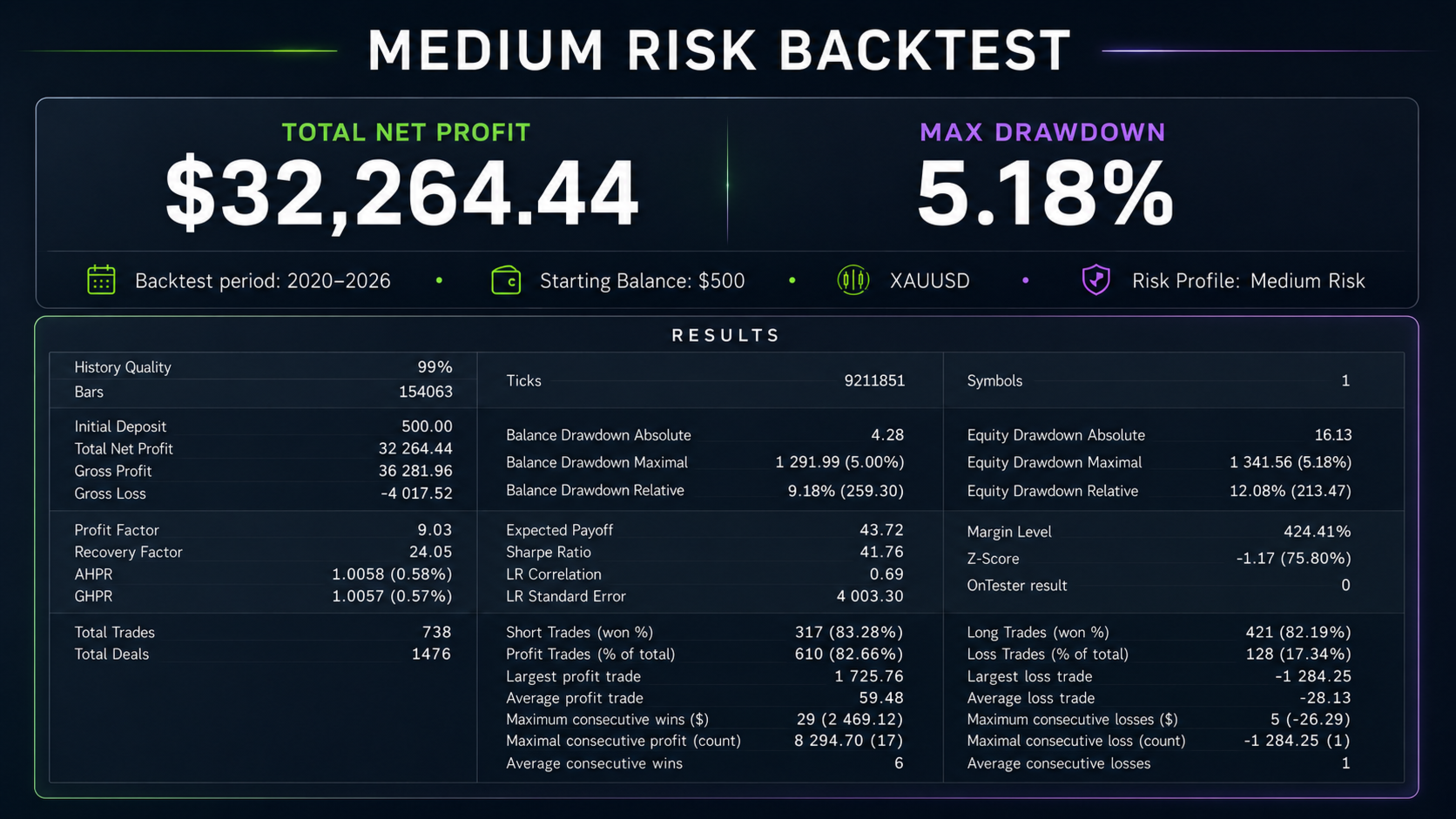Select the 5.18% max drawdown figure
1456x819 pixels.
(1044, 193)
